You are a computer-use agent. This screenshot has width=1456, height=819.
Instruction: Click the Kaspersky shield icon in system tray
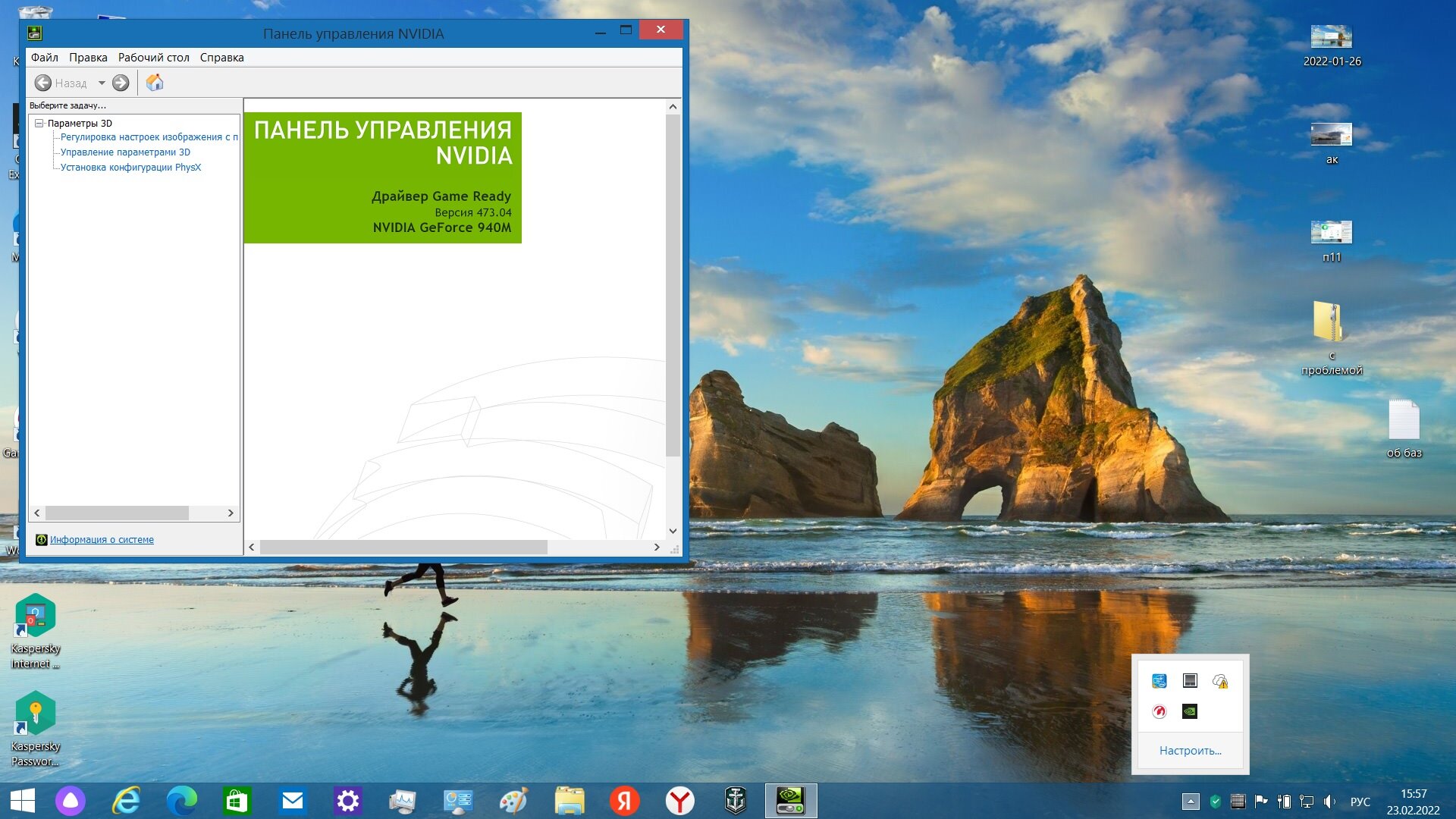(x=1216, y=802)
